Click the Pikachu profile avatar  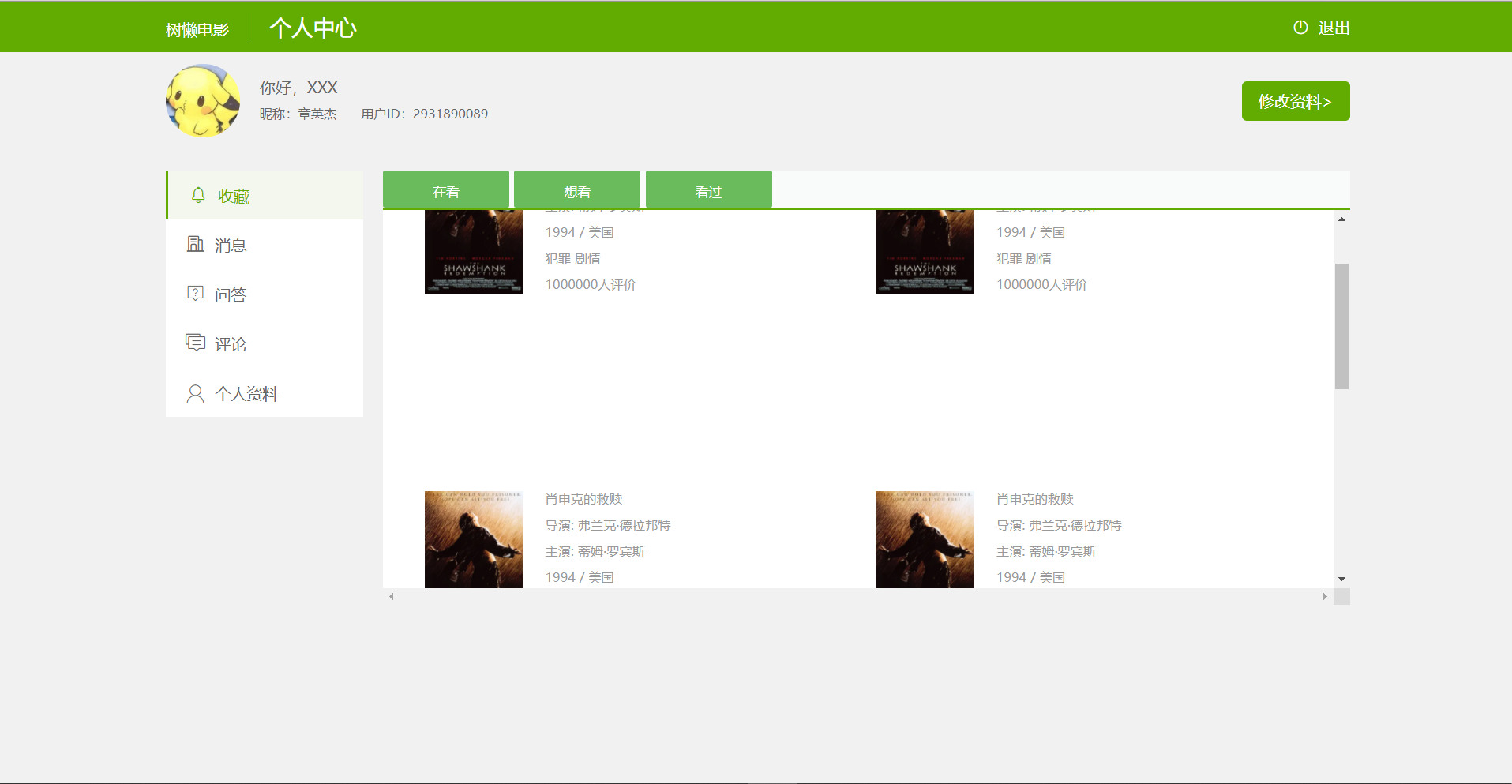(203, 100)
